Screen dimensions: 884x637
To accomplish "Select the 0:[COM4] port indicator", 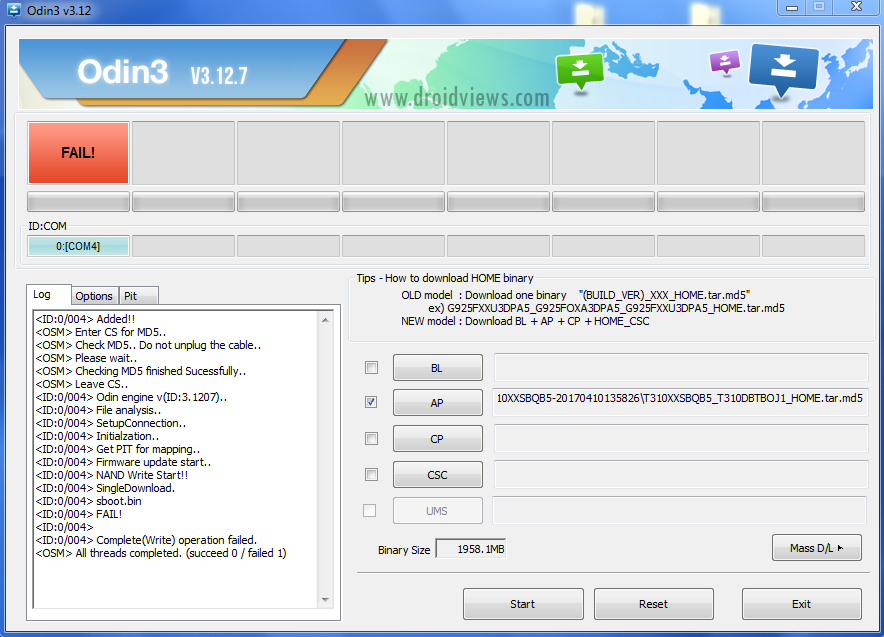I will (78, 246).
